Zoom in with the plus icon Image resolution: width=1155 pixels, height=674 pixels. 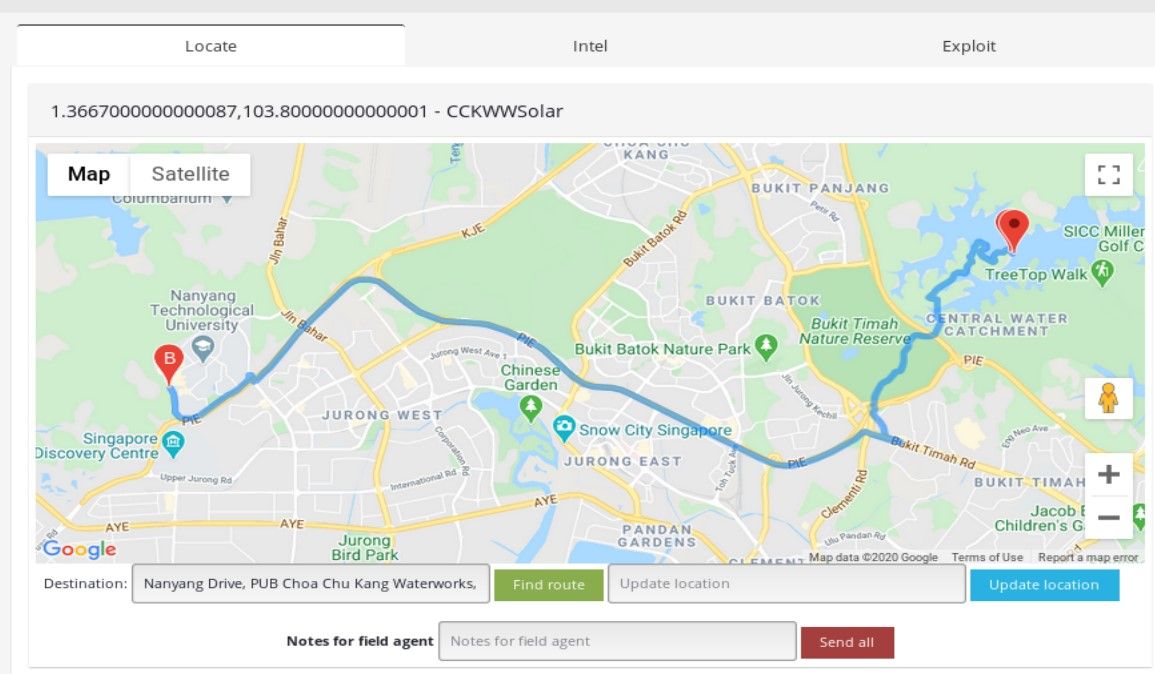coord(1109,474)
